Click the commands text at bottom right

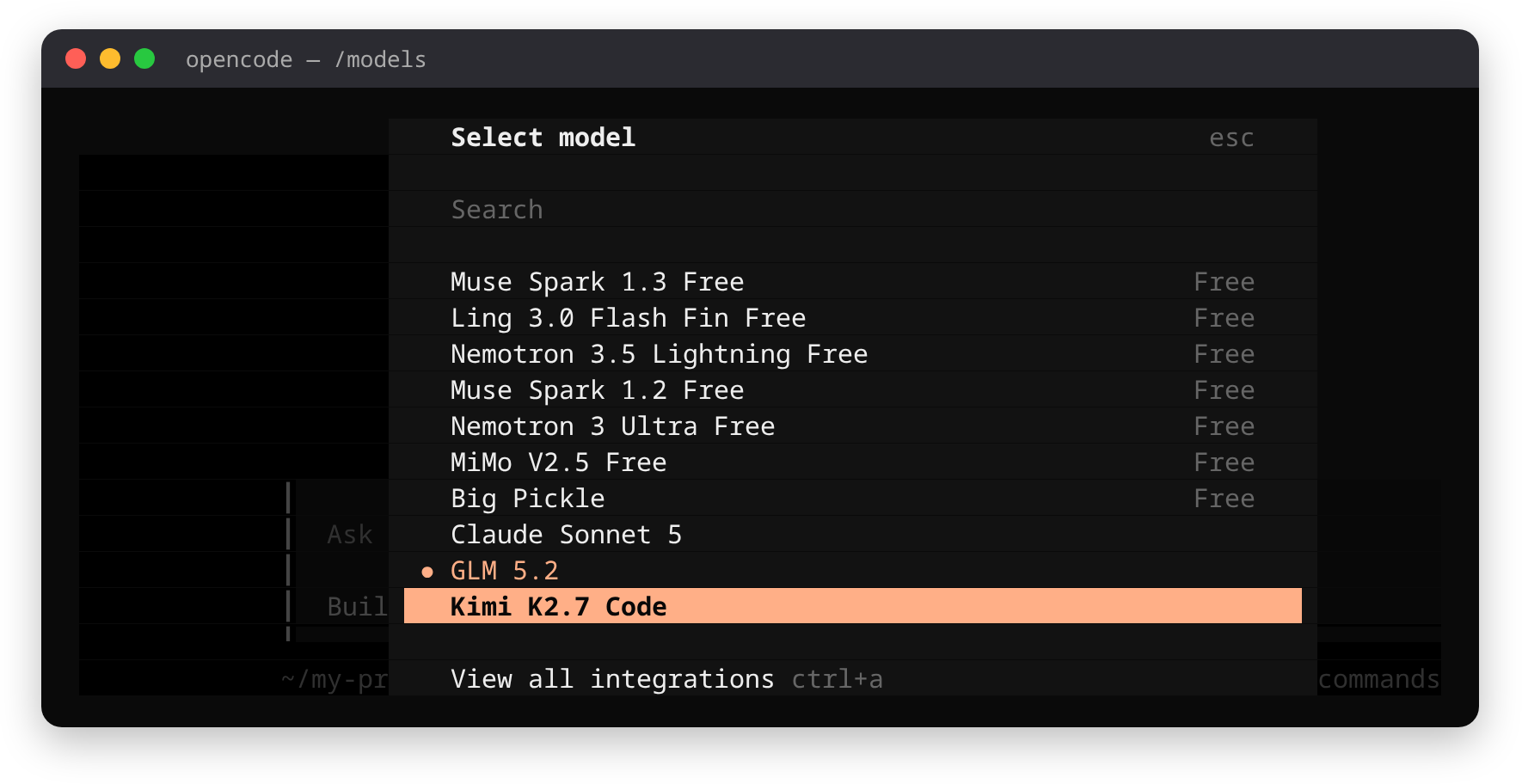pos(1379,679)
